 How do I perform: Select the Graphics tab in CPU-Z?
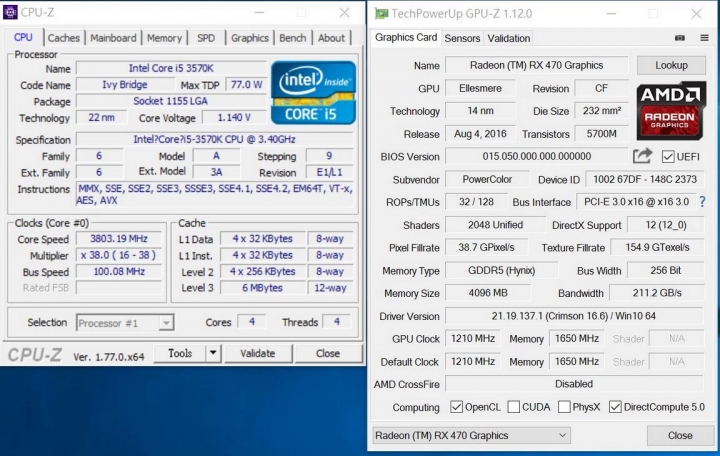249,38
